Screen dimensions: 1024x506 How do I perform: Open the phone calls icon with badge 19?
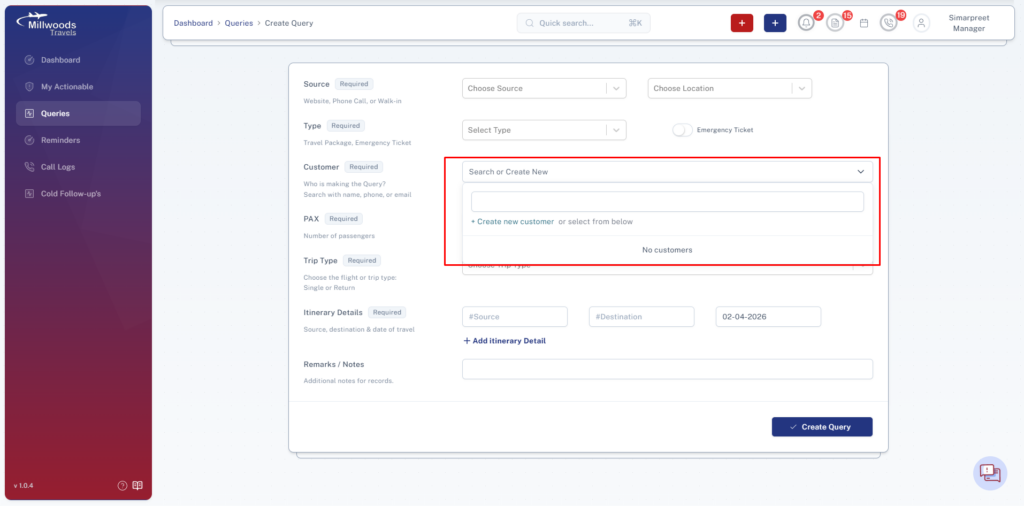889,23
